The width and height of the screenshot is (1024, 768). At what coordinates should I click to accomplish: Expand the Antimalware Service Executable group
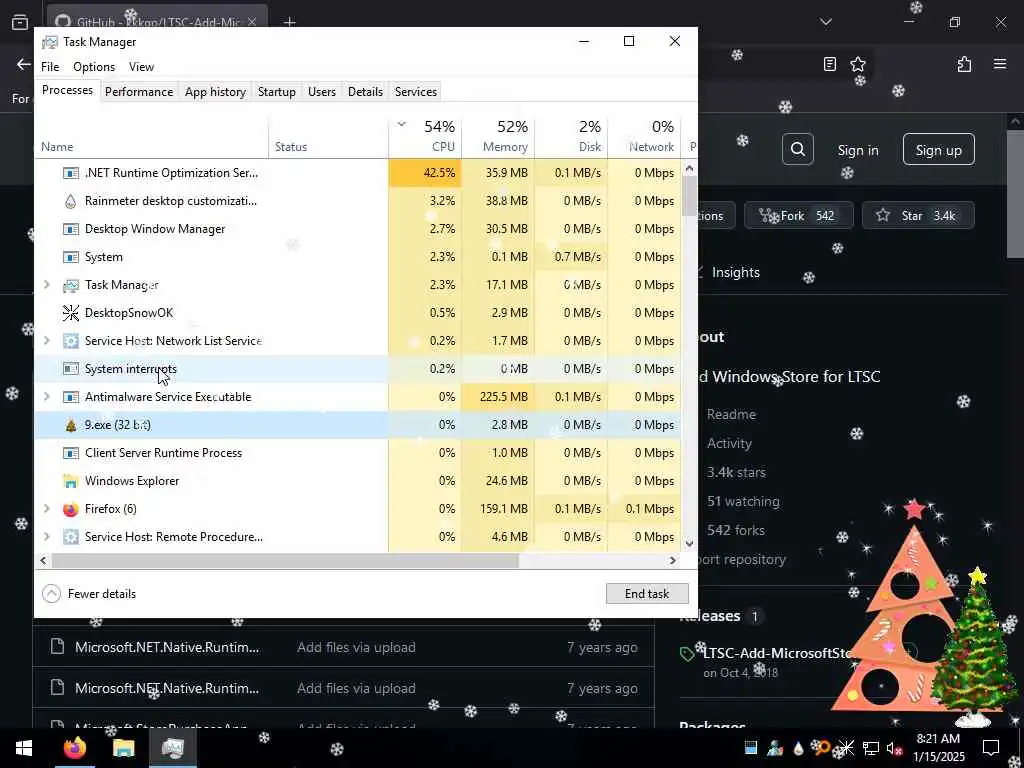click(x=46, y=397)
